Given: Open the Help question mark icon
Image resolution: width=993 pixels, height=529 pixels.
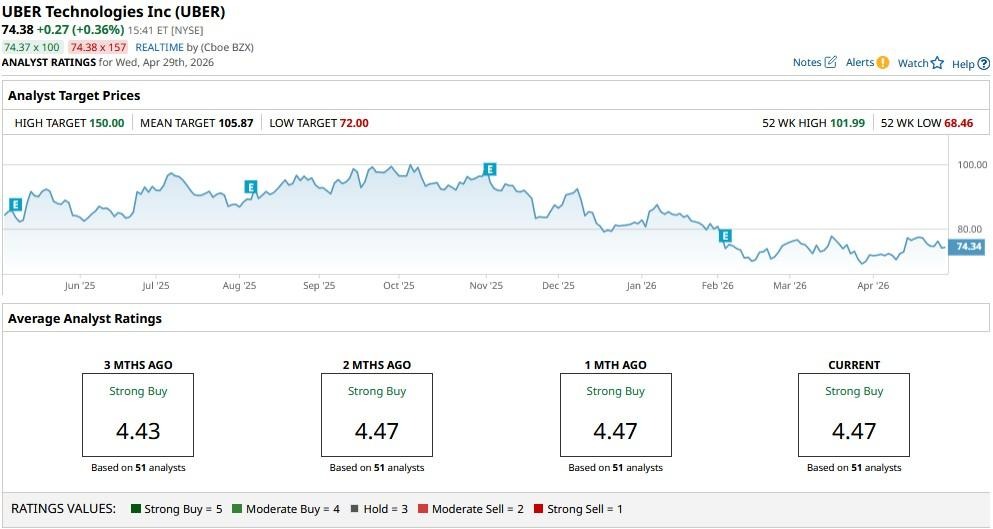Looking at the screenshot, I should 984,63.
